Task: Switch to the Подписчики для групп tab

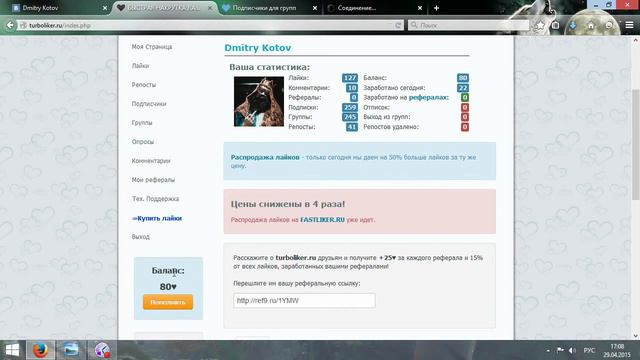Action: click(269, 8)
